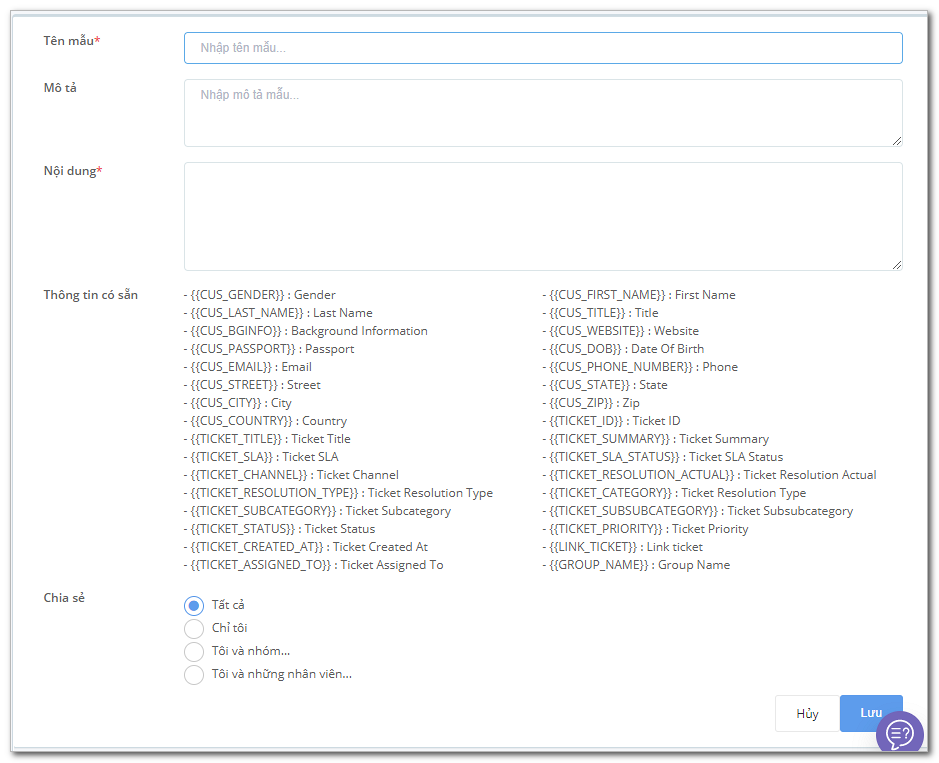Click the {{CUS_LAST_NAME}} : Last Name placeholder
The height and width of the screenshot is (763, 939).
click(278, 313)
